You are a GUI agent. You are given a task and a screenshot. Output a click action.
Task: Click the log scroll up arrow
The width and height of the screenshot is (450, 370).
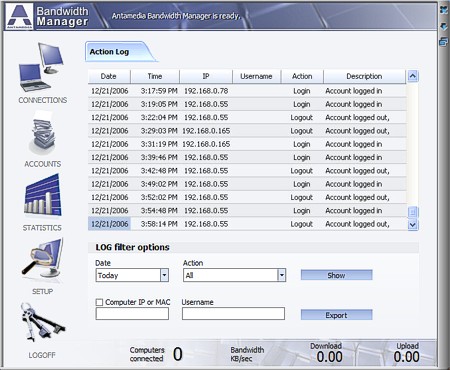[x=413, y=76]
